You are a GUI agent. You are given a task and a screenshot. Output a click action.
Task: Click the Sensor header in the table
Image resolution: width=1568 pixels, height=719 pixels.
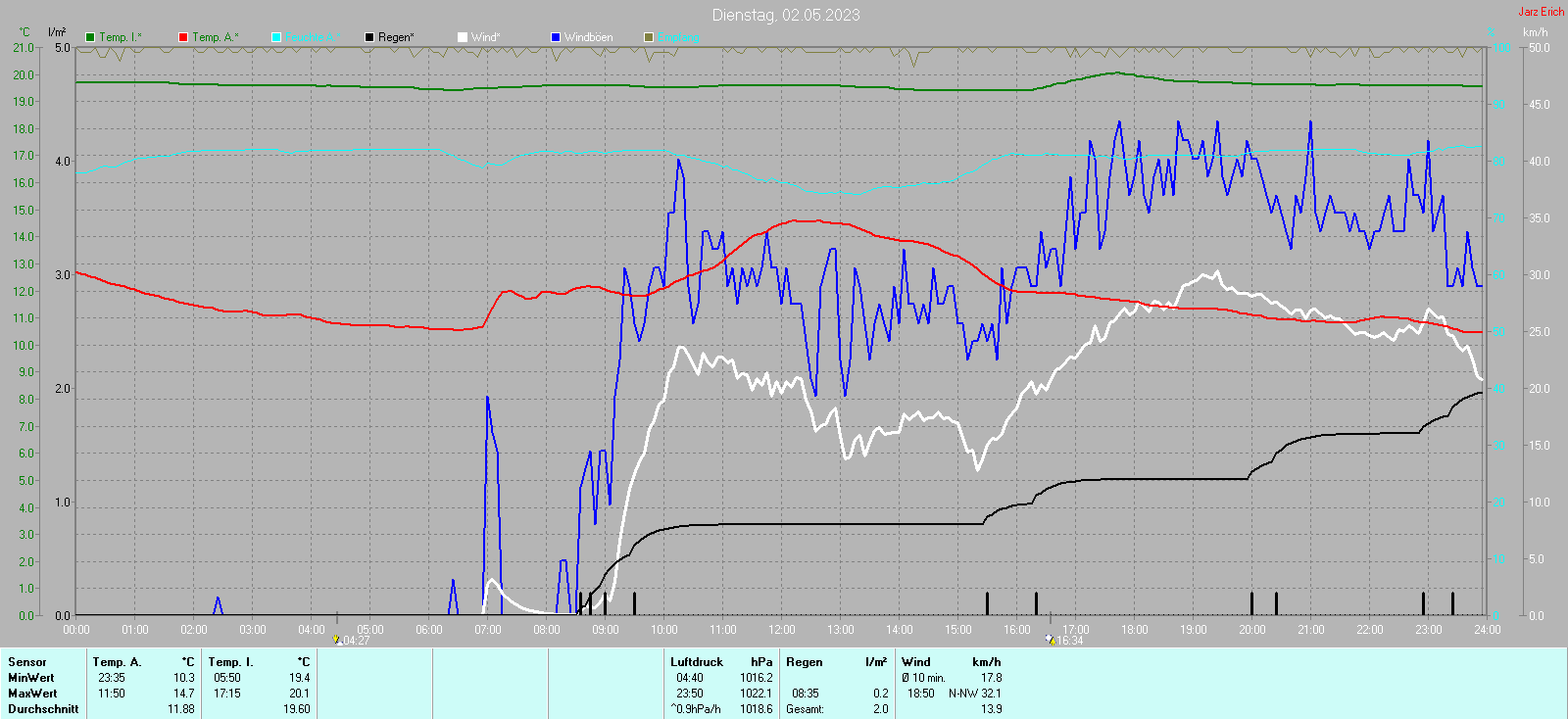point(27,662)
